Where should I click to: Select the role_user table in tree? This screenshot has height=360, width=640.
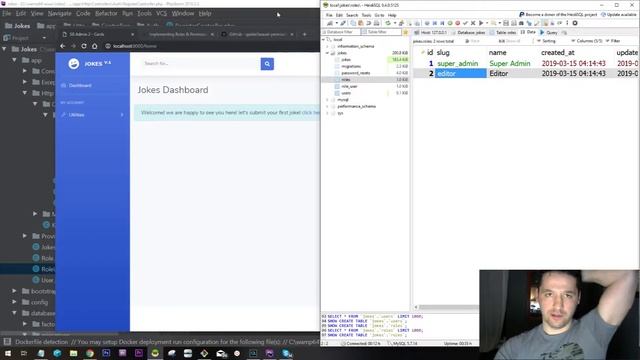[349, 87]
